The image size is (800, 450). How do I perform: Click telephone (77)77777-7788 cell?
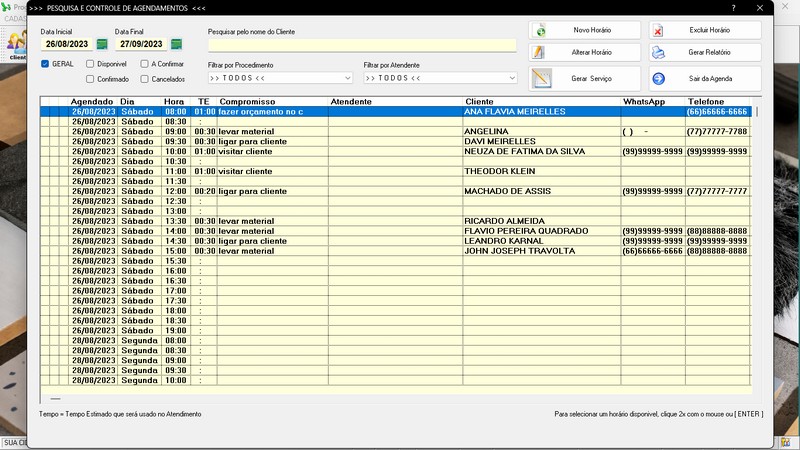pos(718,131)
